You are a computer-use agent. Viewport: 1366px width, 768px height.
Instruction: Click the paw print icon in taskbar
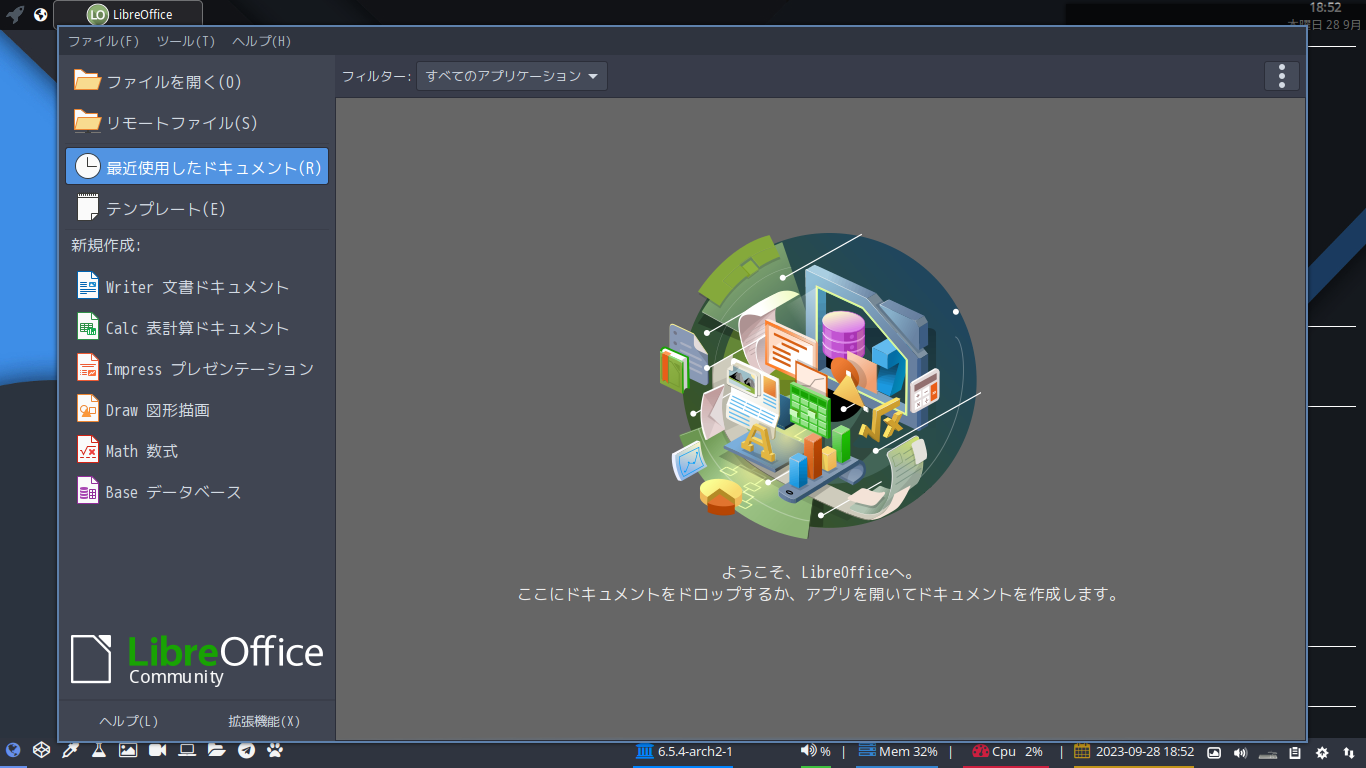tap(275, 750)
